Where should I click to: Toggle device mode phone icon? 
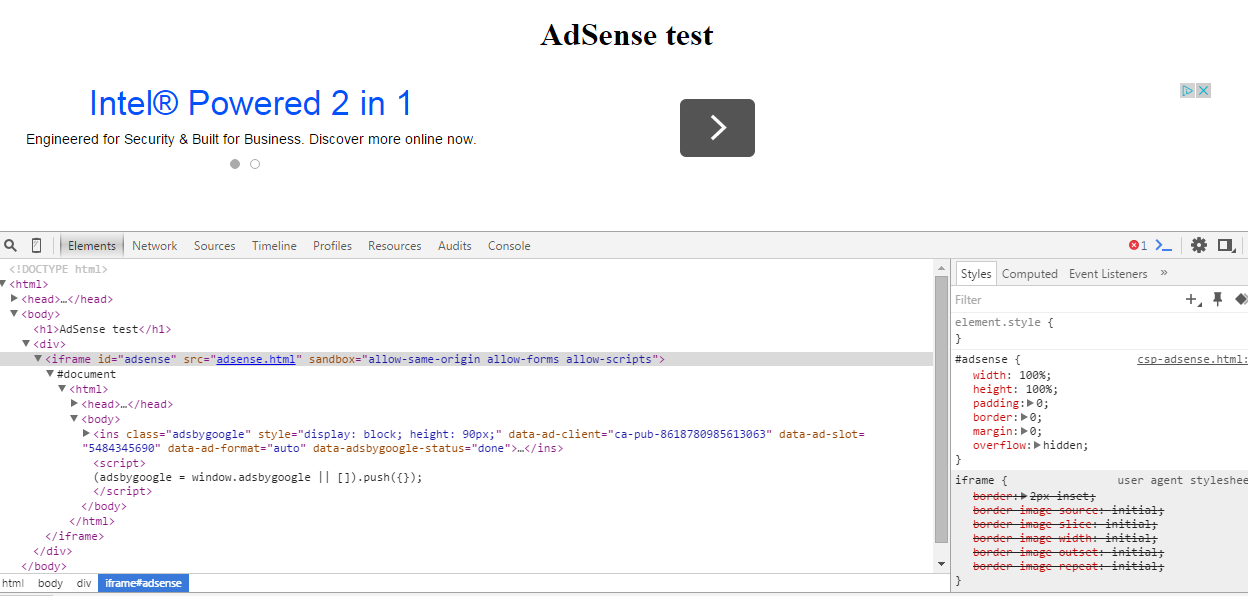click(x=37, y=245)
